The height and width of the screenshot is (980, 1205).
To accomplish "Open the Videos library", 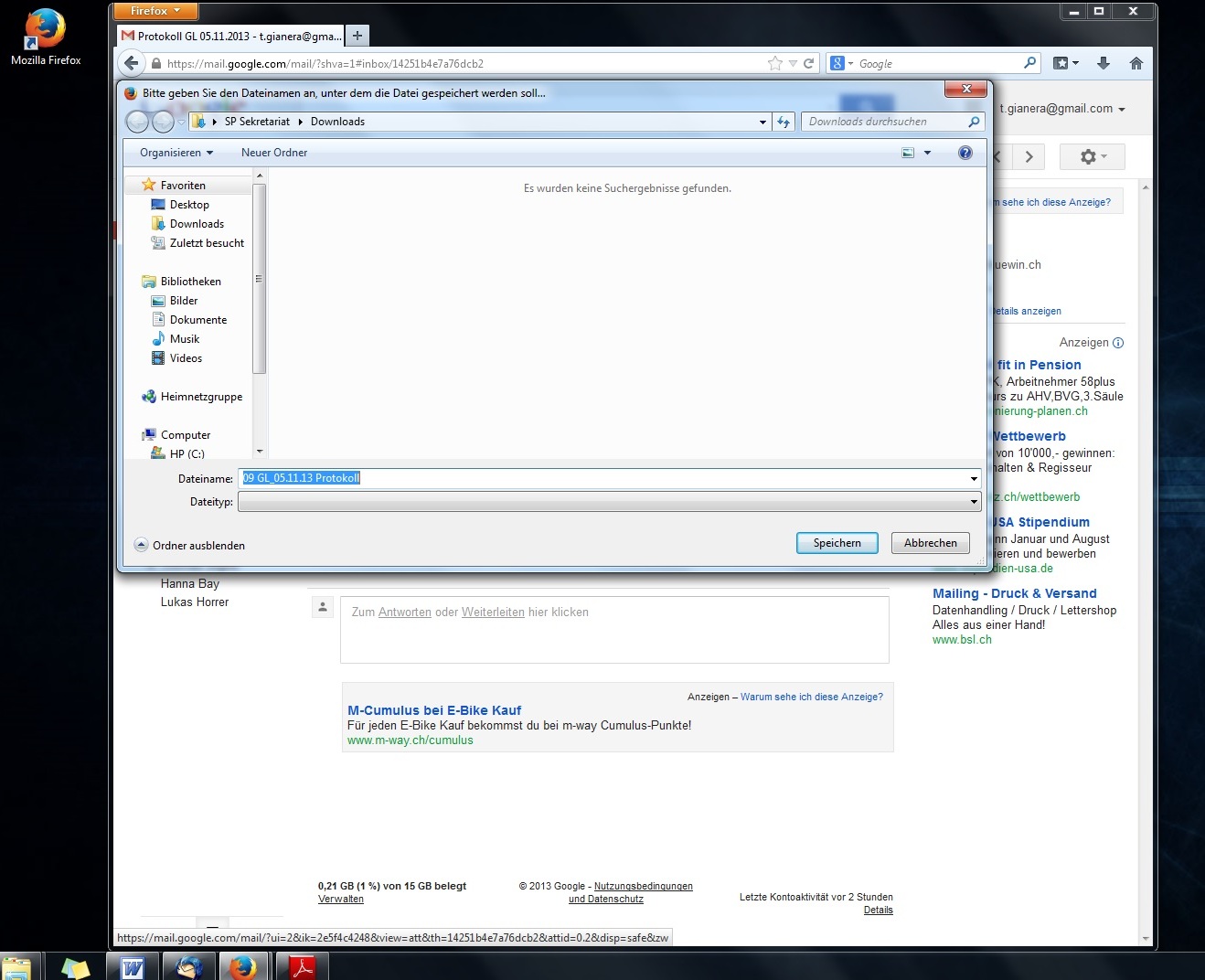I will [186, 358].
